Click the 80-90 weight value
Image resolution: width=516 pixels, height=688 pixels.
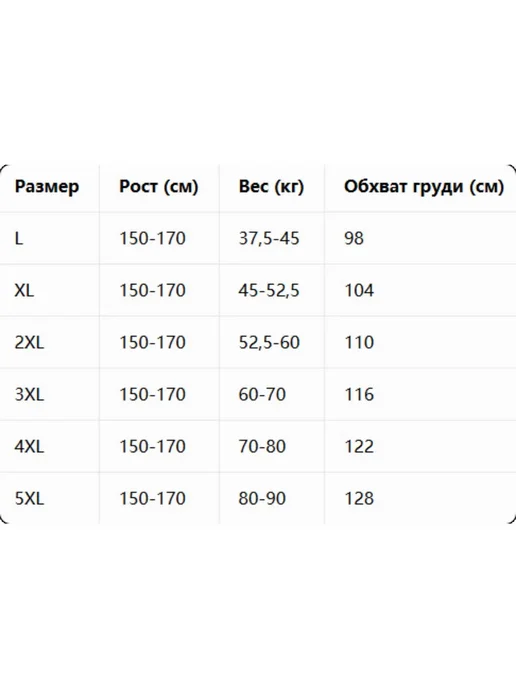click(x=262, y=498)
